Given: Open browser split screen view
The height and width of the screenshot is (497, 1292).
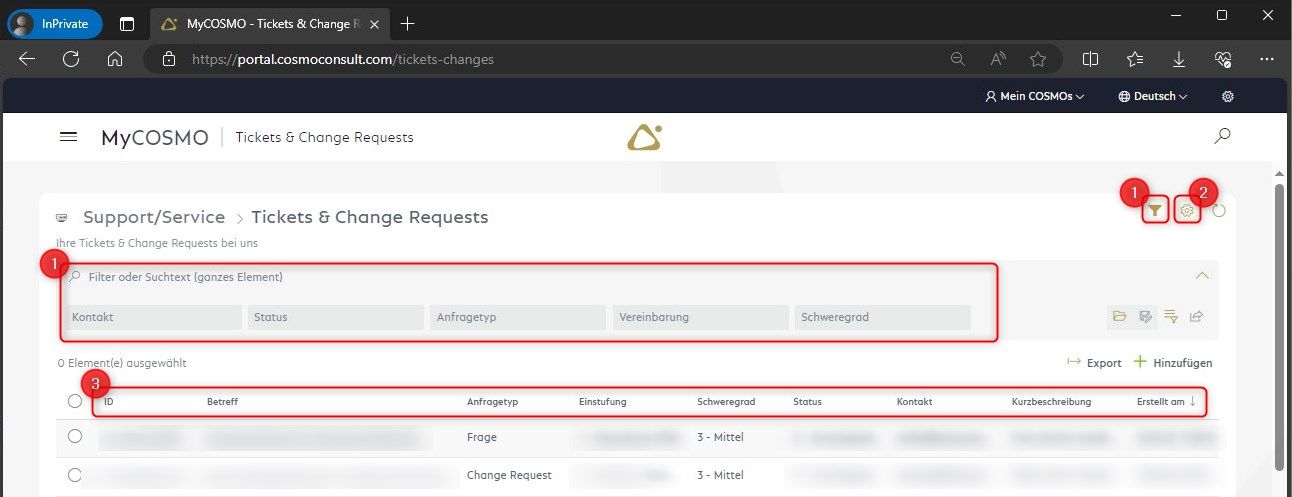Looking at the screenshot, I should 1091,59.
